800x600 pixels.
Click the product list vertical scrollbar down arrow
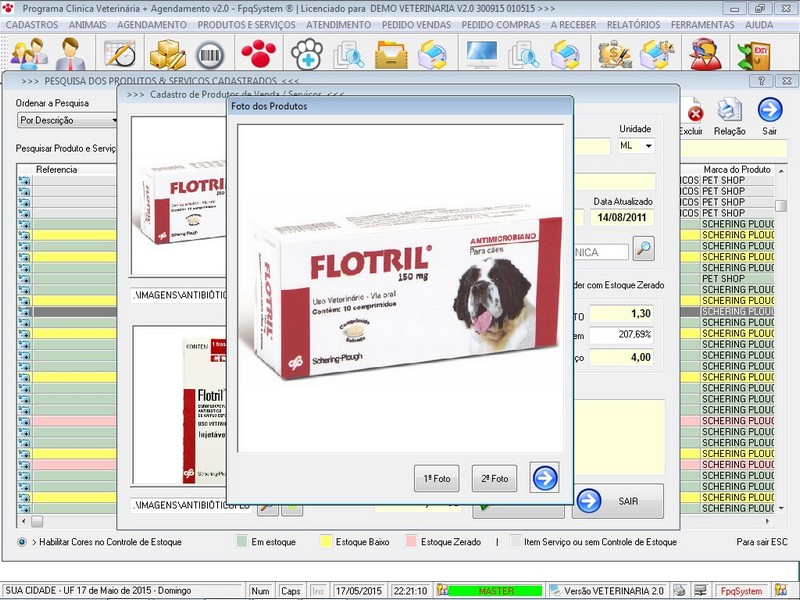click(x=781, y=508)
